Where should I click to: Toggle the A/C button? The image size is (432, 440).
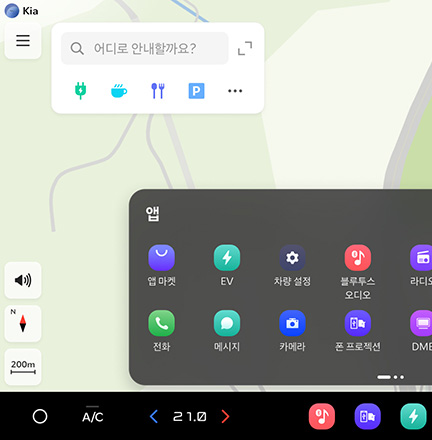[93, 416]
